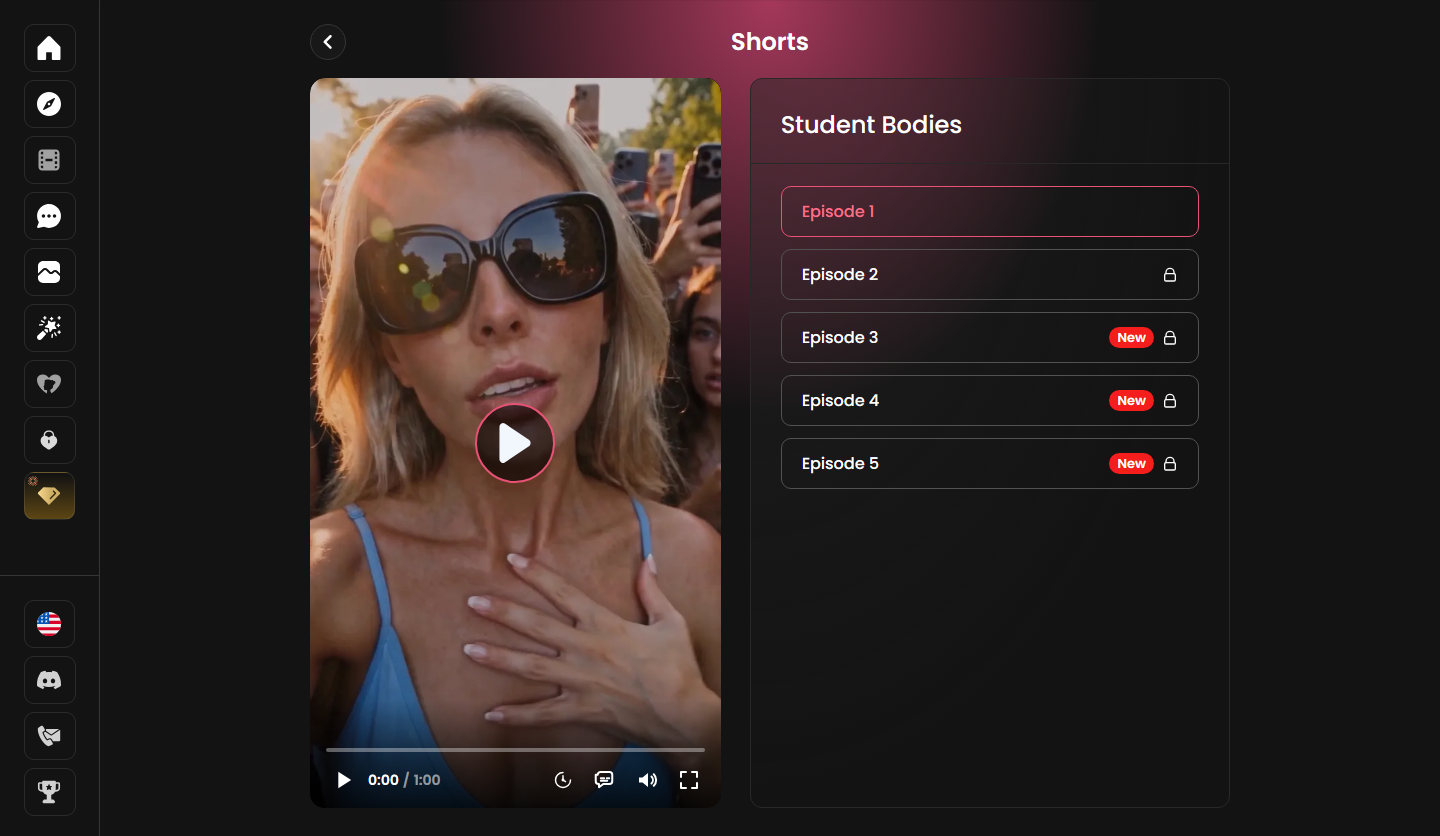The width and height of the screenshot is (1440, 836).
Task: Open the Home icon in sidebar
Action: point(49,48)
